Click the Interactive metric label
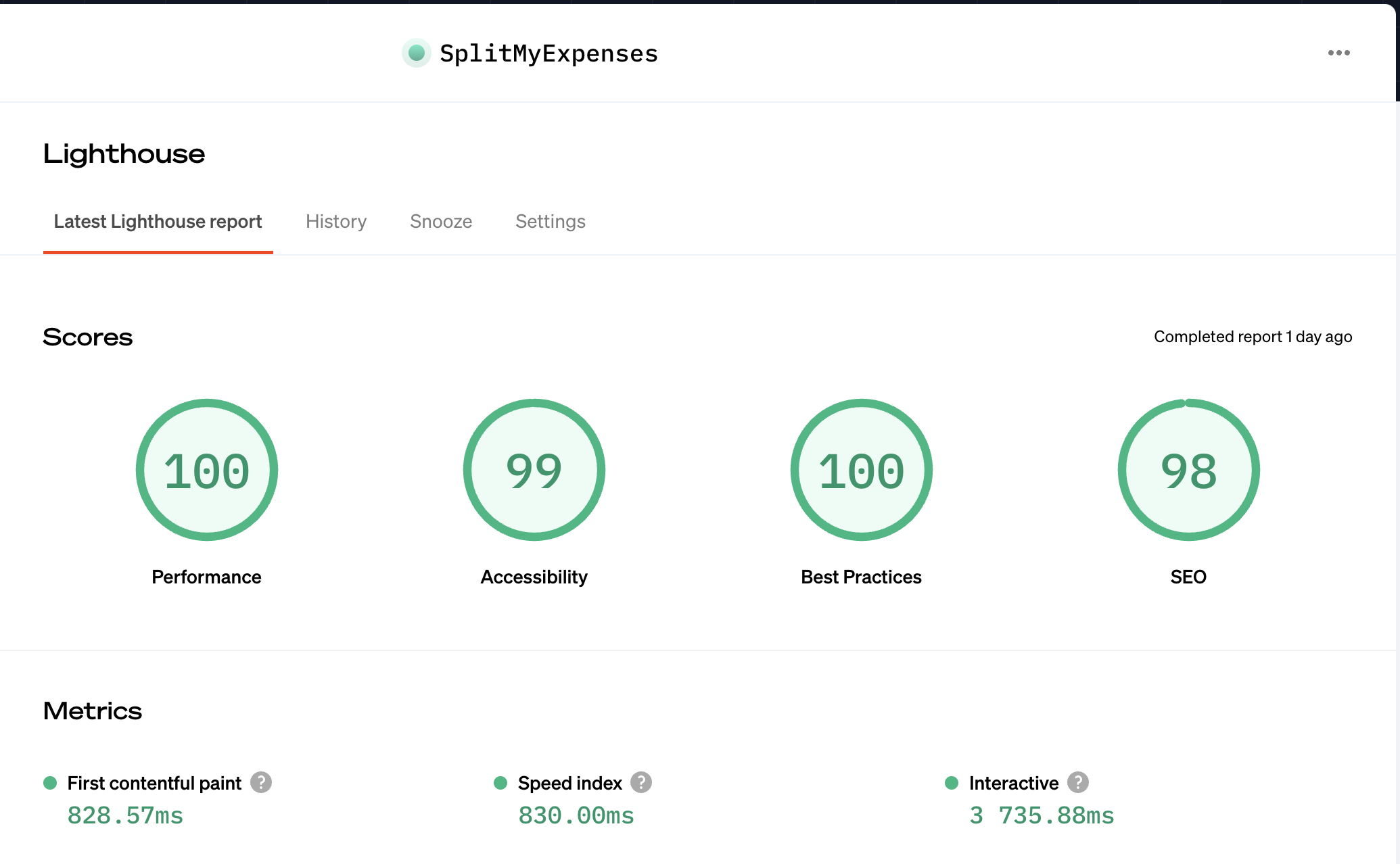 [1014, 783]
